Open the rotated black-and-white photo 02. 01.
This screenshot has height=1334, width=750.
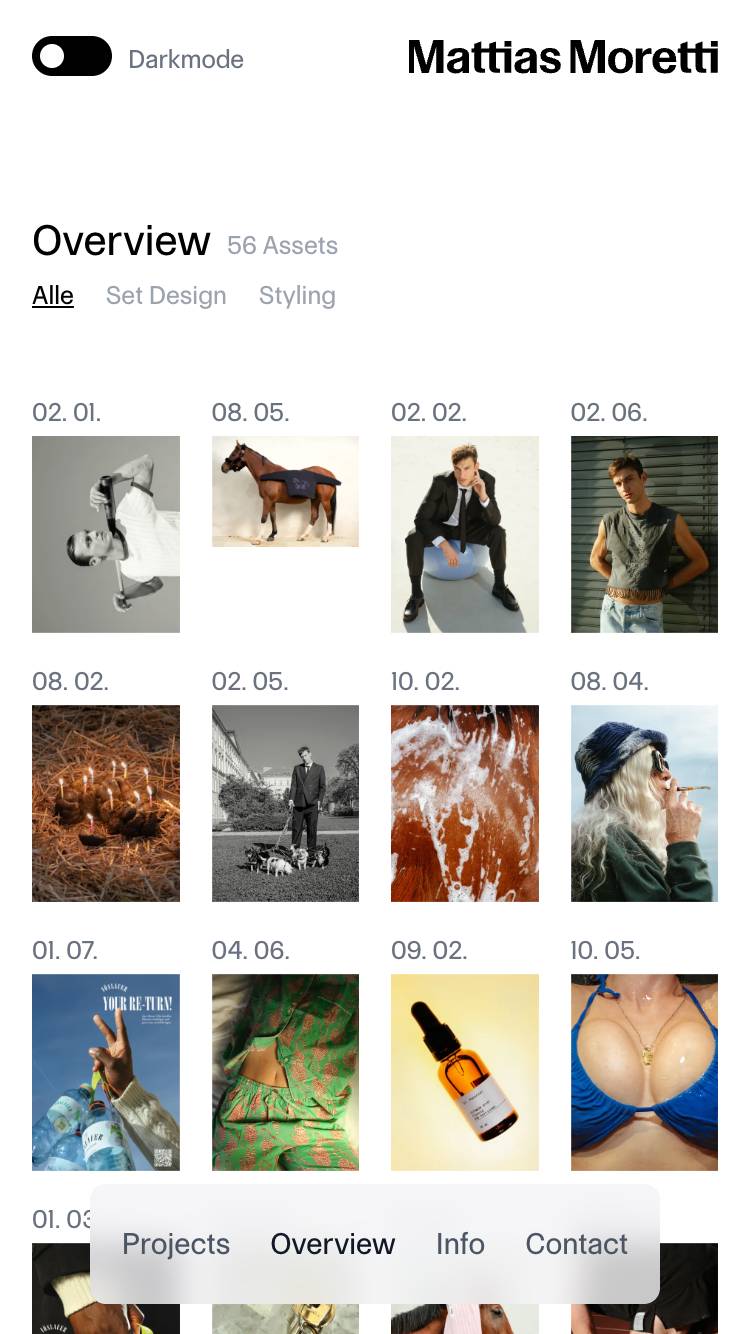(x=106, y=534)
